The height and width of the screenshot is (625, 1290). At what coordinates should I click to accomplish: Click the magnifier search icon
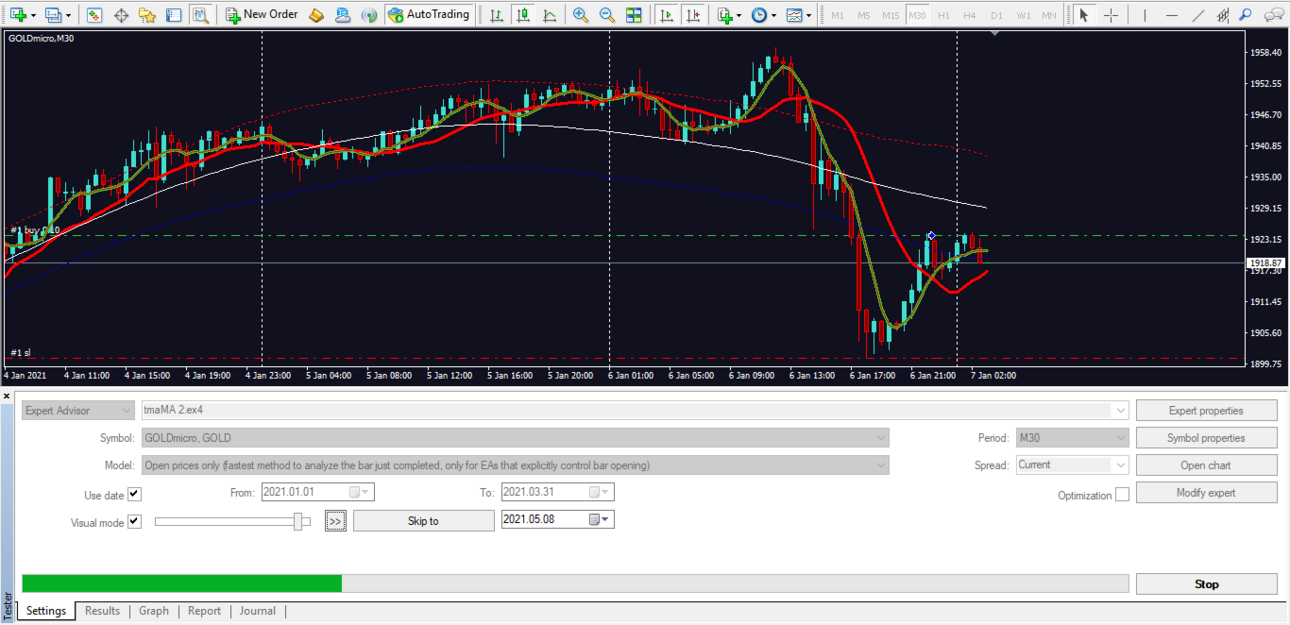(x=1245, y=15)
